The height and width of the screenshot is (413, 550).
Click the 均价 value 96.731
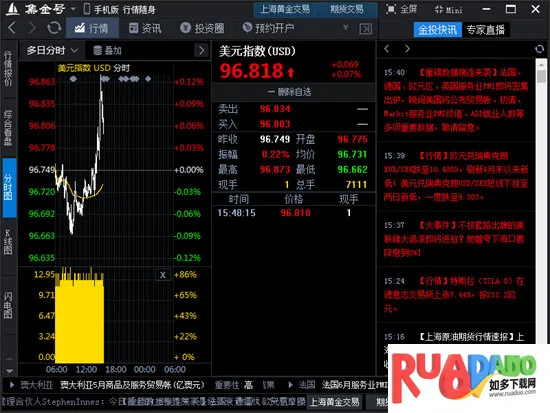click(x=353, y=155)
